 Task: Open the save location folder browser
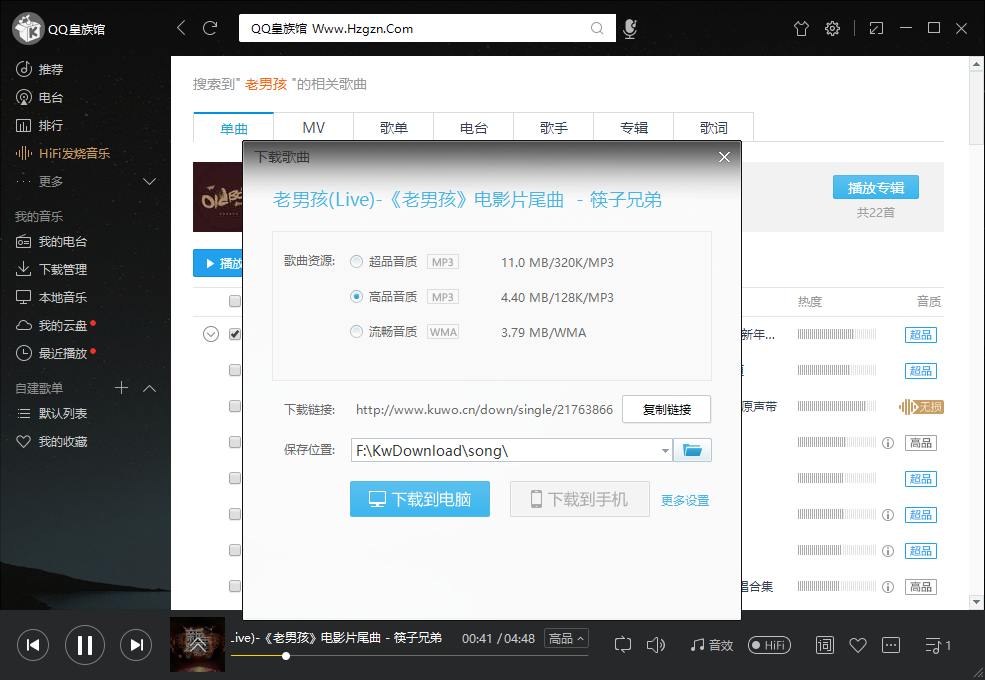tap(692, 451)
